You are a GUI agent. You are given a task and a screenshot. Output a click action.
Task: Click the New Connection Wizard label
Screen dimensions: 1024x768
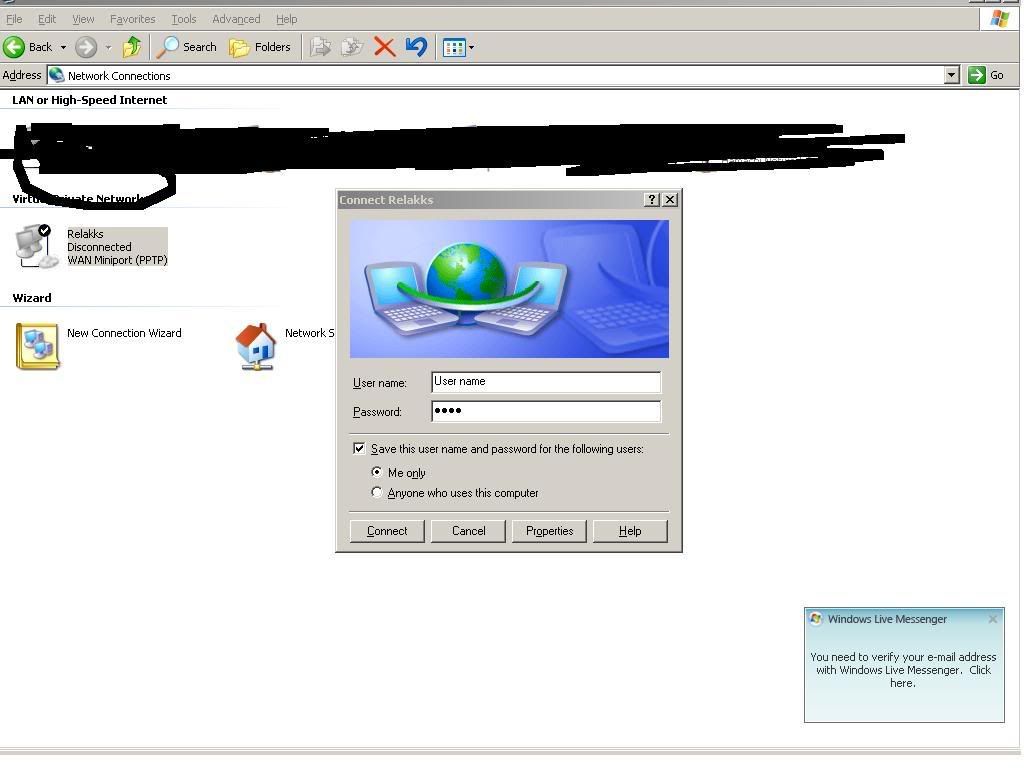coord(124,333)
